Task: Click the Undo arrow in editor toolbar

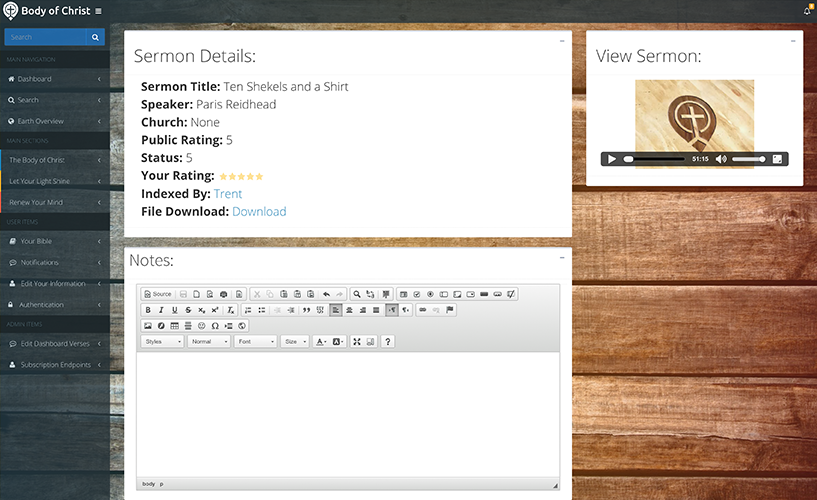Action: click(326, 294)
